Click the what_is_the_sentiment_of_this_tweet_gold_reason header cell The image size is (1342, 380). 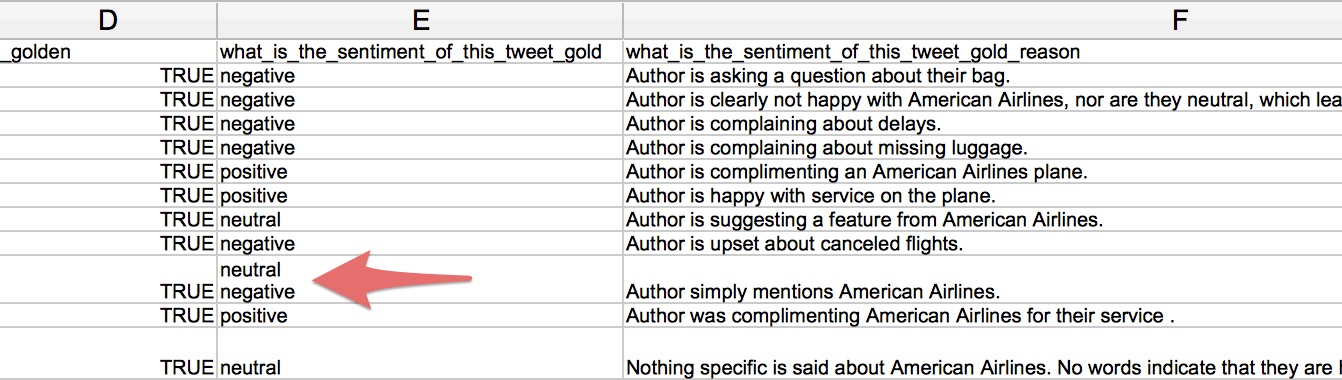(x=982, y=52)
